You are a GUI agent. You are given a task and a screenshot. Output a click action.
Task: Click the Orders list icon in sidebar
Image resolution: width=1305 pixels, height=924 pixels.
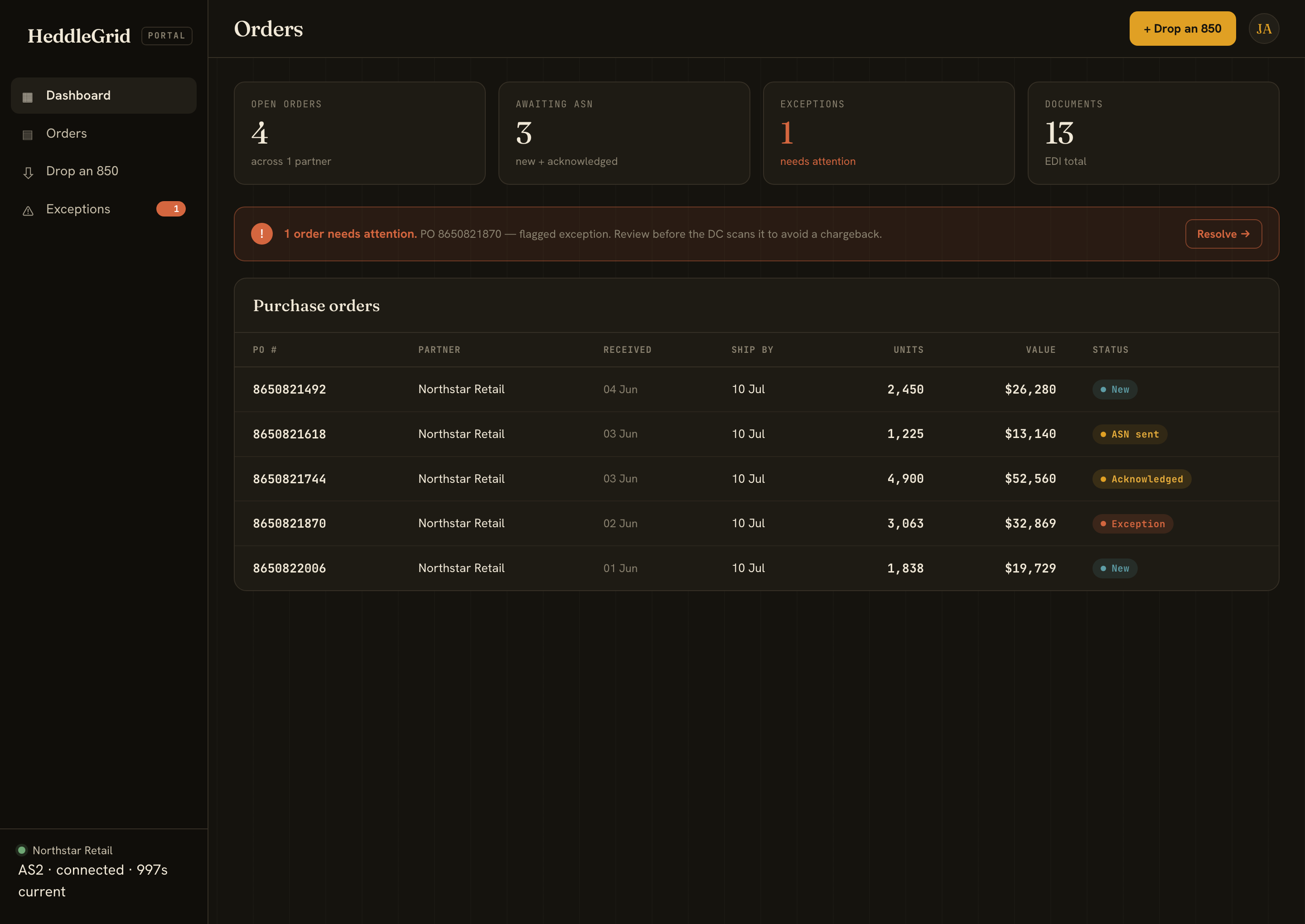pyautogui.click(x=27, y=134)
